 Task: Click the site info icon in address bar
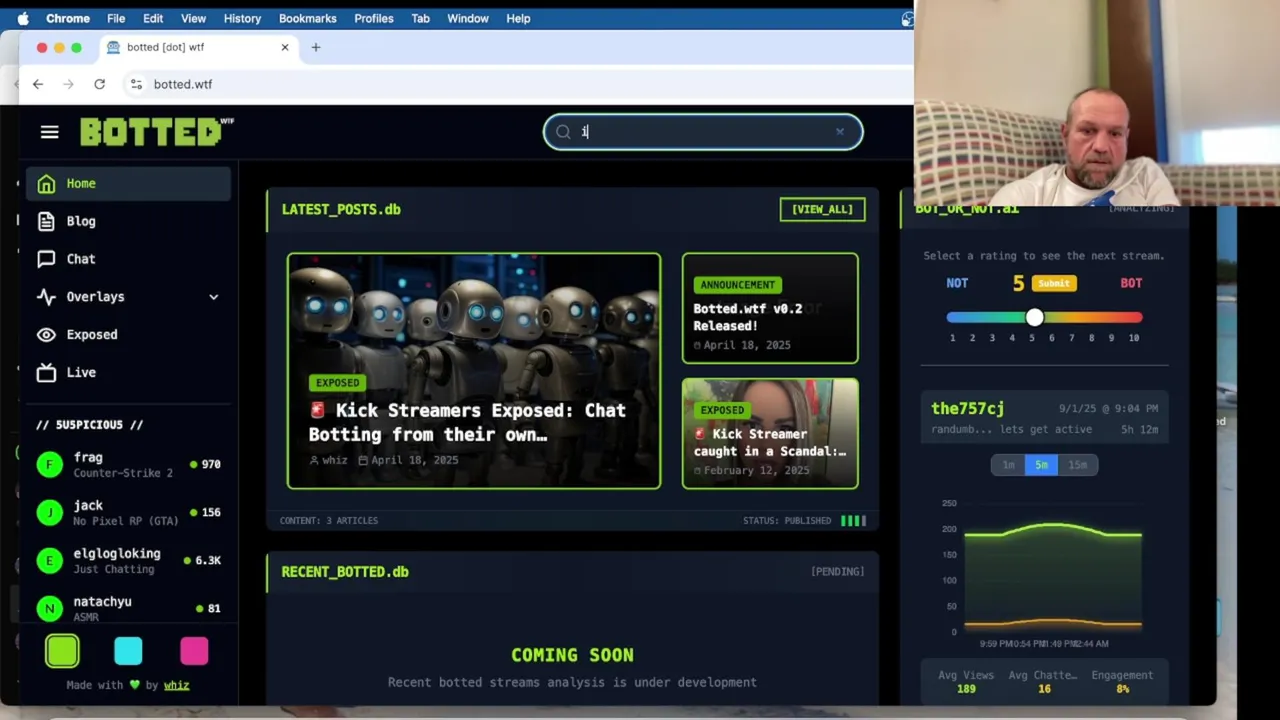136,84
